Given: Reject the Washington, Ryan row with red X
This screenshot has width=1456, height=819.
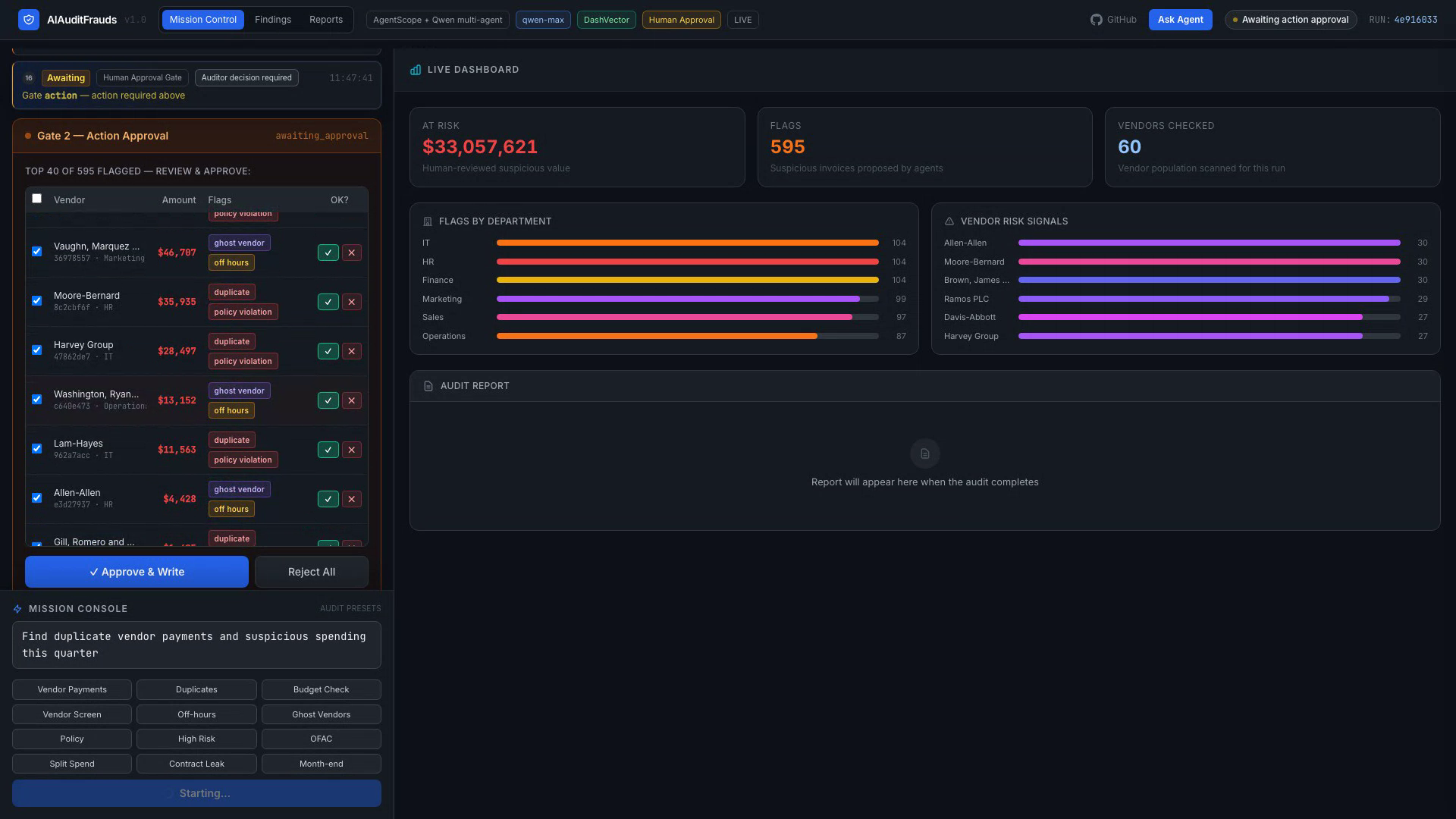Looking at the screenshot, I should click(352, 400).
